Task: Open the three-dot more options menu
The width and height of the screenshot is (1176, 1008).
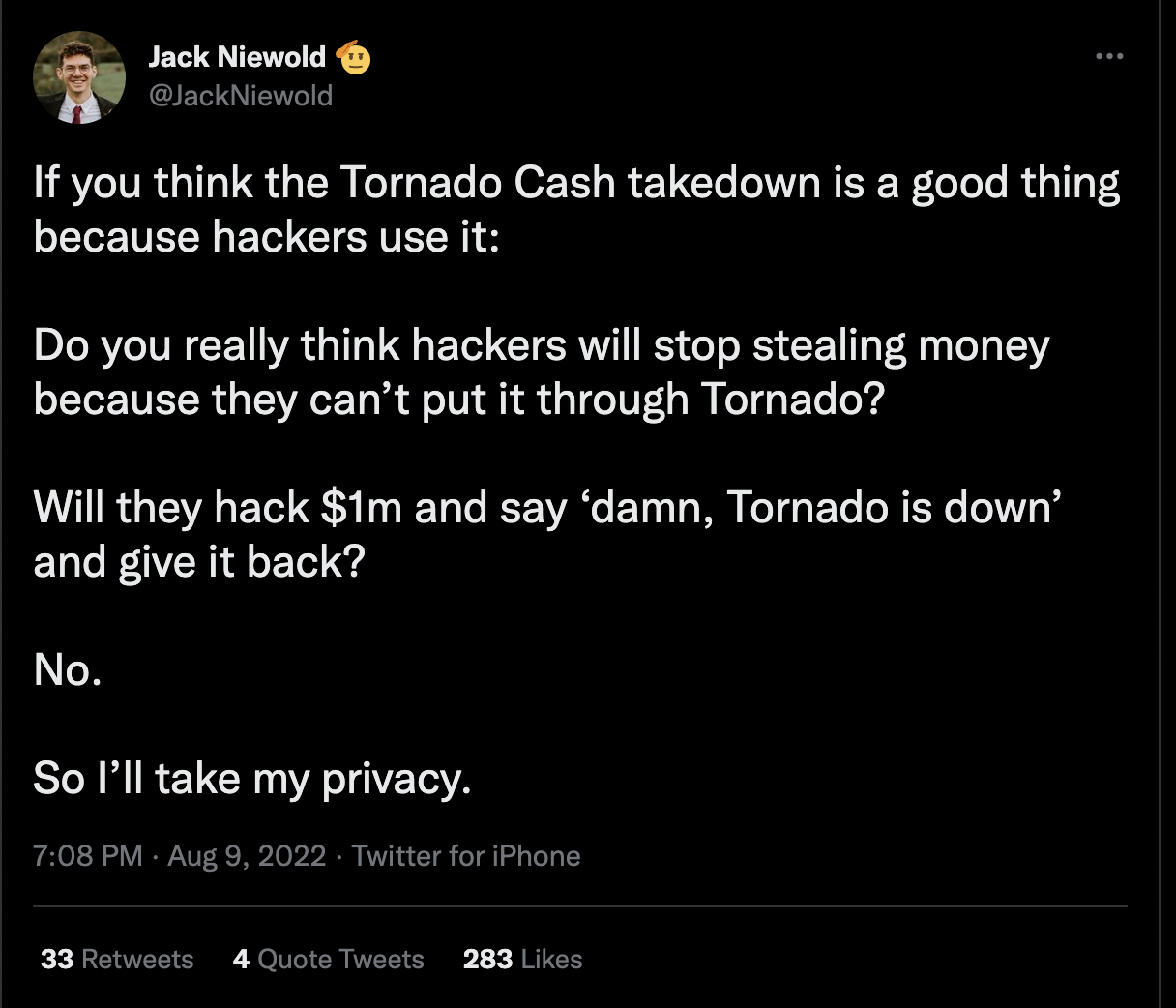Action: pyautogui.click(x=1109, y=57)
